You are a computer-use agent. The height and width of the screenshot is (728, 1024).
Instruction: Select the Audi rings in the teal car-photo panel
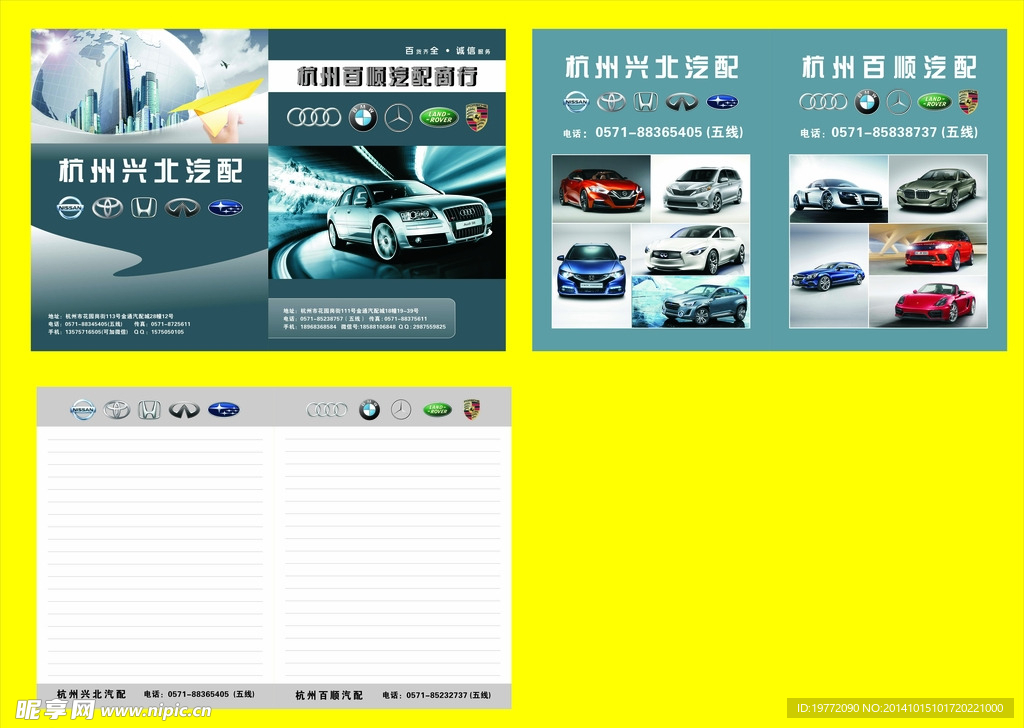(x=824, y=101)
